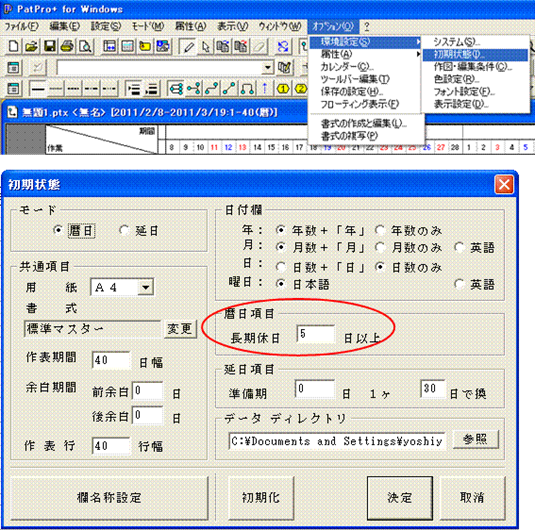
Task: Click the 前余白 input field
Action: (x=148, y=390)
